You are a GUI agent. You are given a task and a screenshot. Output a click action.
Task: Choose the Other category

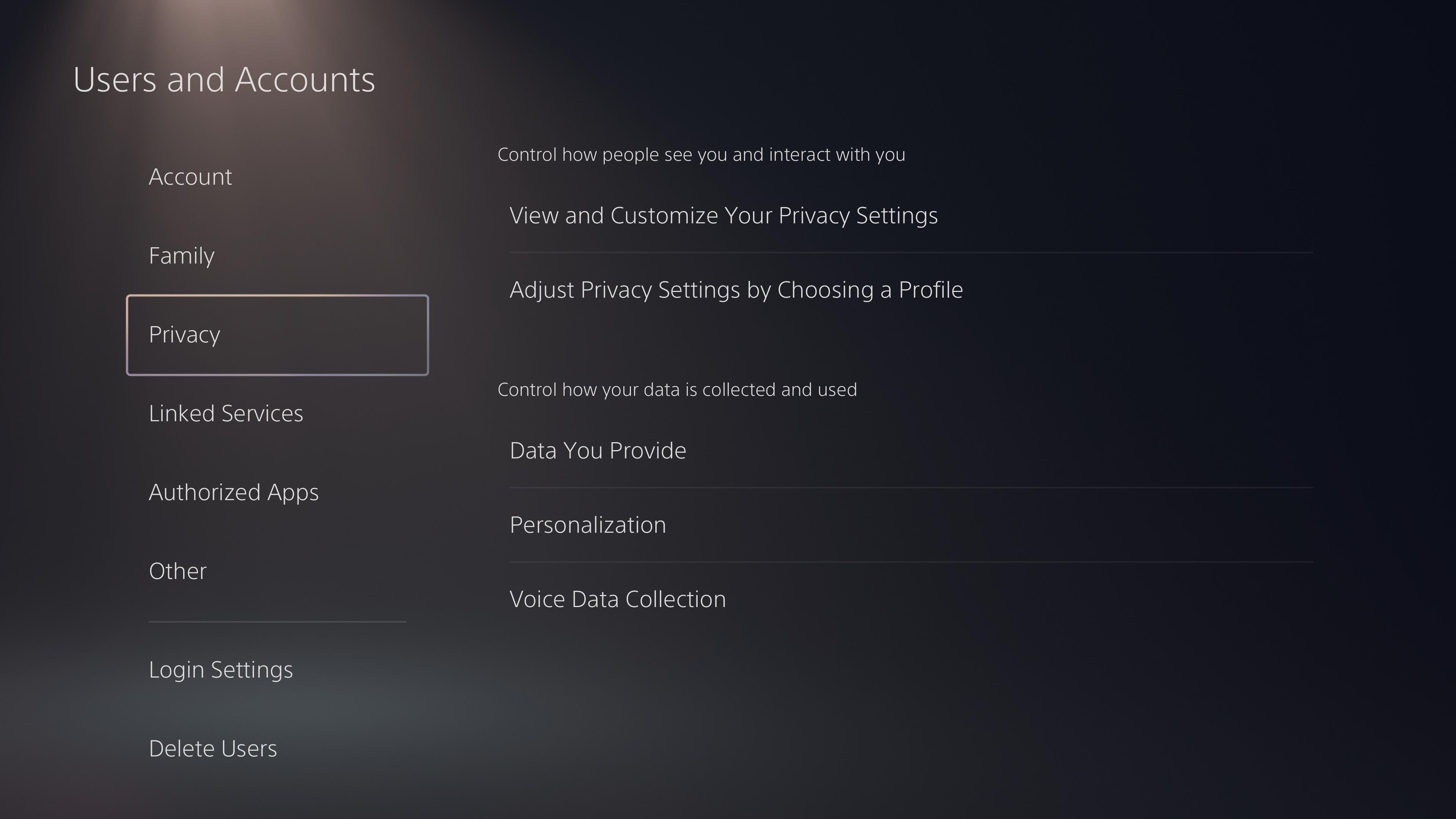tap(177, 571)
